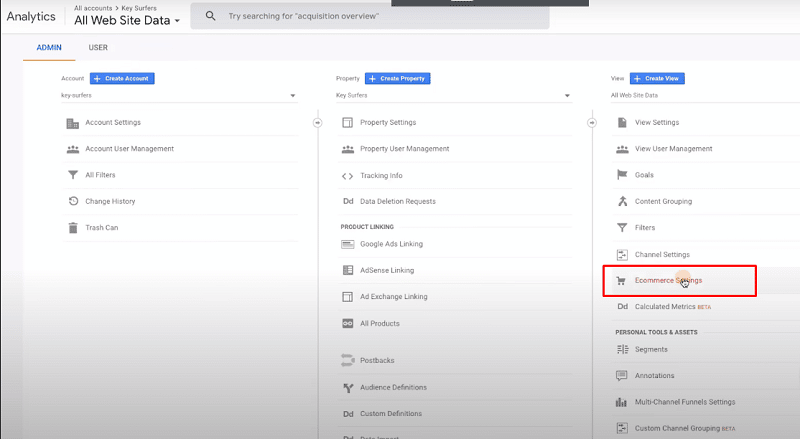Click the Google Ads Linking icon
Viewport: 800px width, 439px height.
[347, 244]
